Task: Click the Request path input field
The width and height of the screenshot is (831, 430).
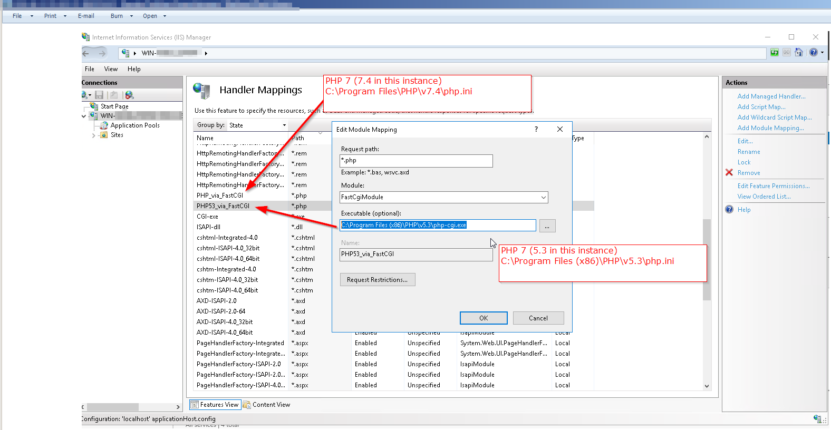Action: tap(416, 161)
